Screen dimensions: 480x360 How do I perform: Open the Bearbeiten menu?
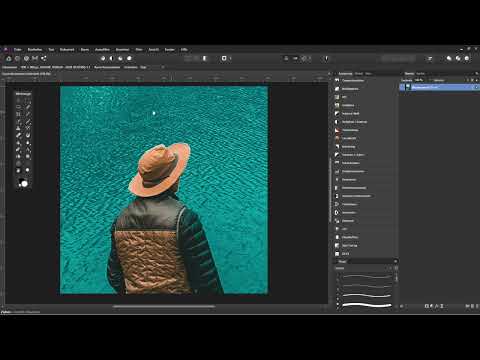[35, 49]
